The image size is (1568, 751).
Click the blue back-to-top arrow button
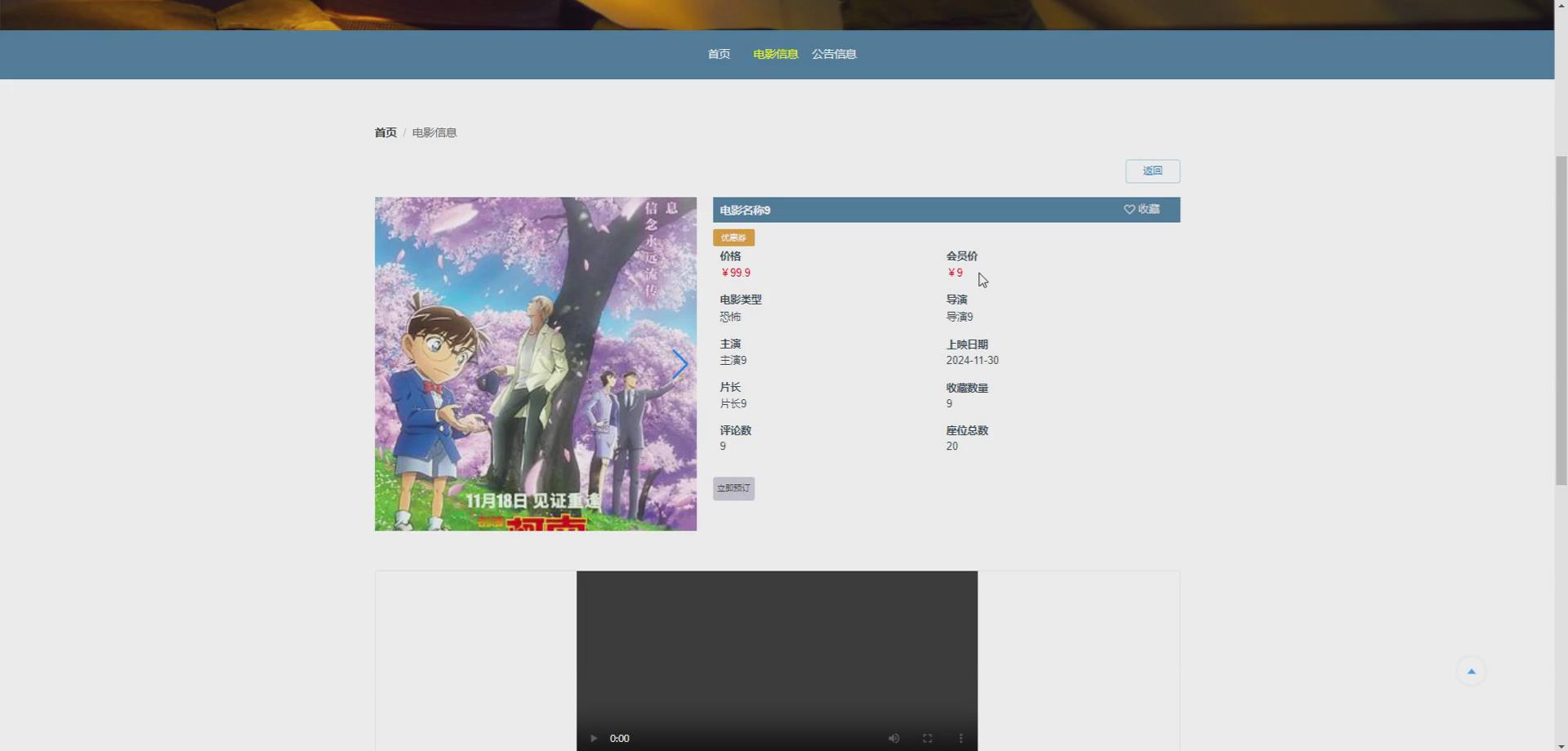(x=1471, y=671)
